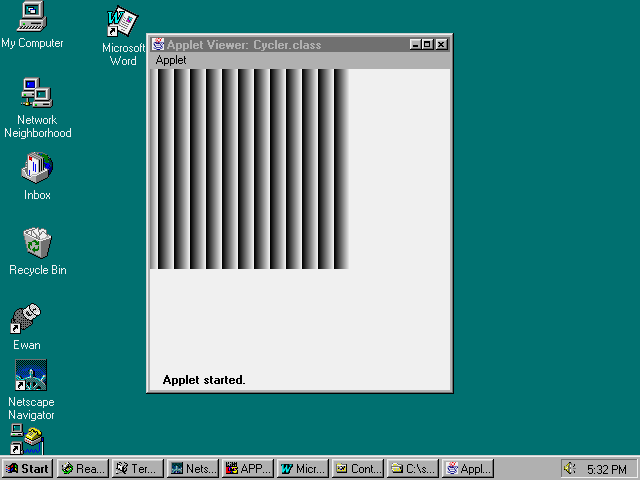The width and height of the screenshot is (640, 480).
Task: Click the Start button
Action: click(x=28, y=469)
